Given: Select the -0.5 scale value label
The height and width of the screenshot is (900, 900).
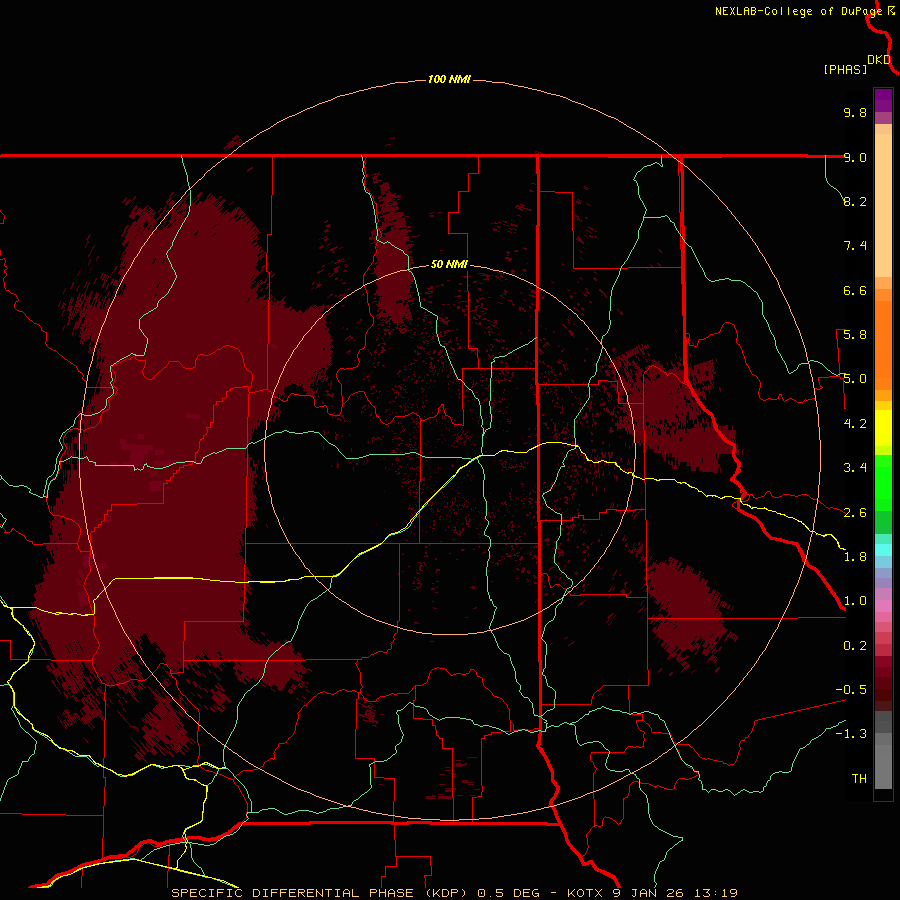Looking at the screenshot, I should (851, 690).
